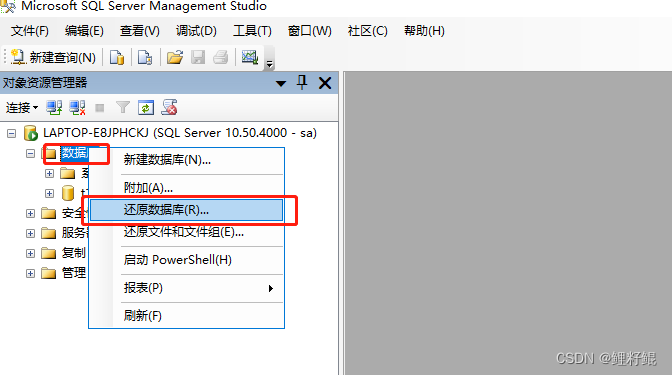Choose Restore Database (还原数据库) menu item
The width and height of the screenshot is (672, 375).
[x=186, y=210]
